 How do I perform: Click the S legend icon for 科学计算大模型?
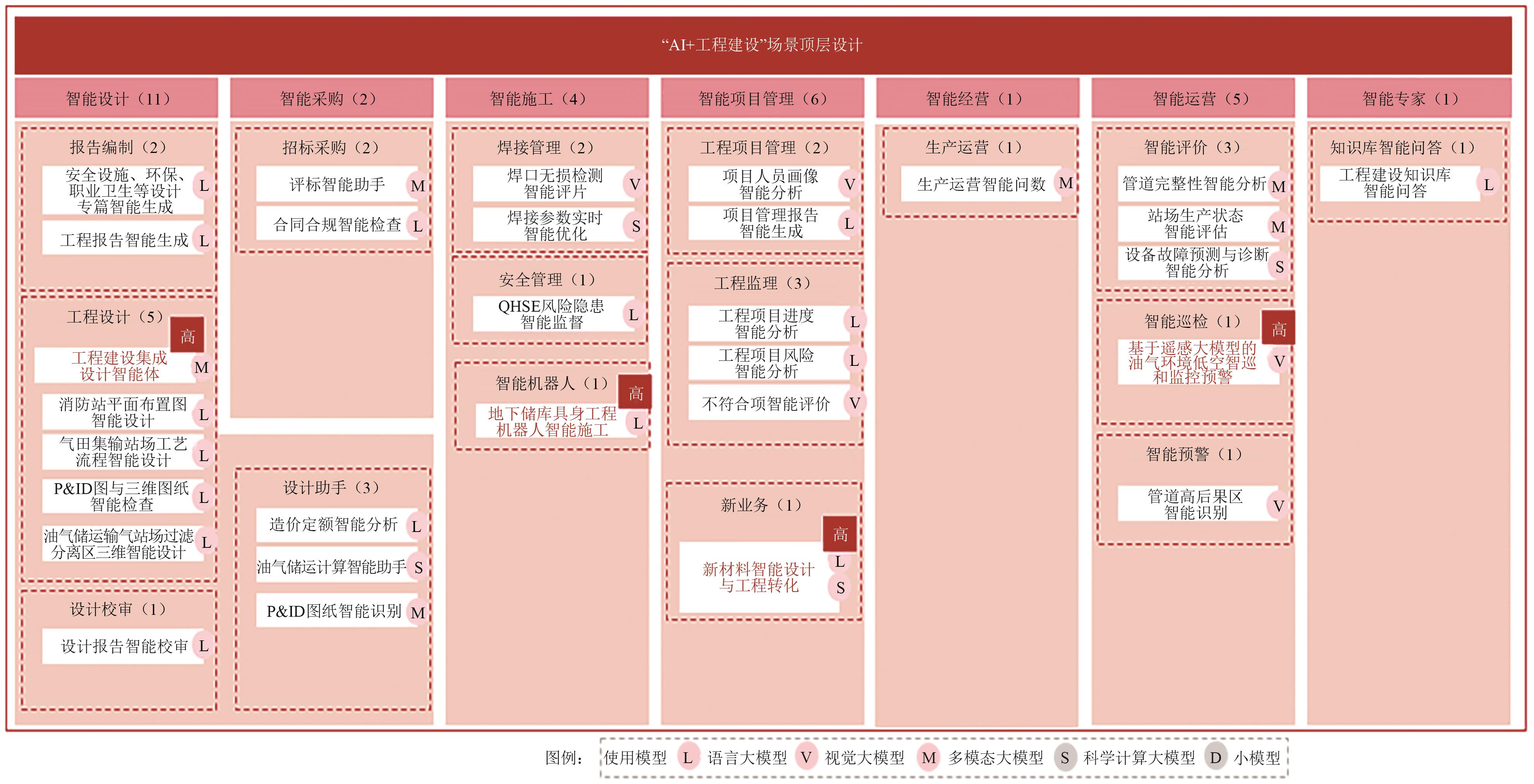pos(1065,758)
